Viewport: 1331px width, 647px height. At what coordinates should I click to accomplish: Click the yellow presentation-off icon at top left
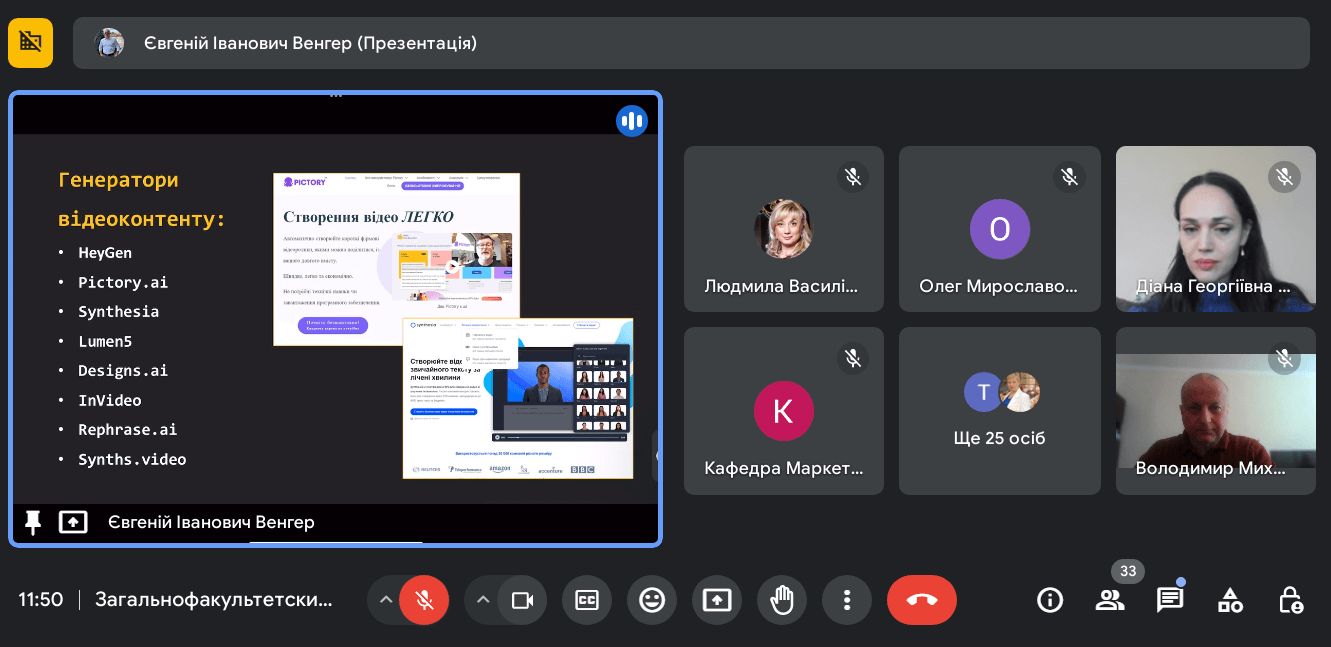pyautogui.click(x=30, y=43)
